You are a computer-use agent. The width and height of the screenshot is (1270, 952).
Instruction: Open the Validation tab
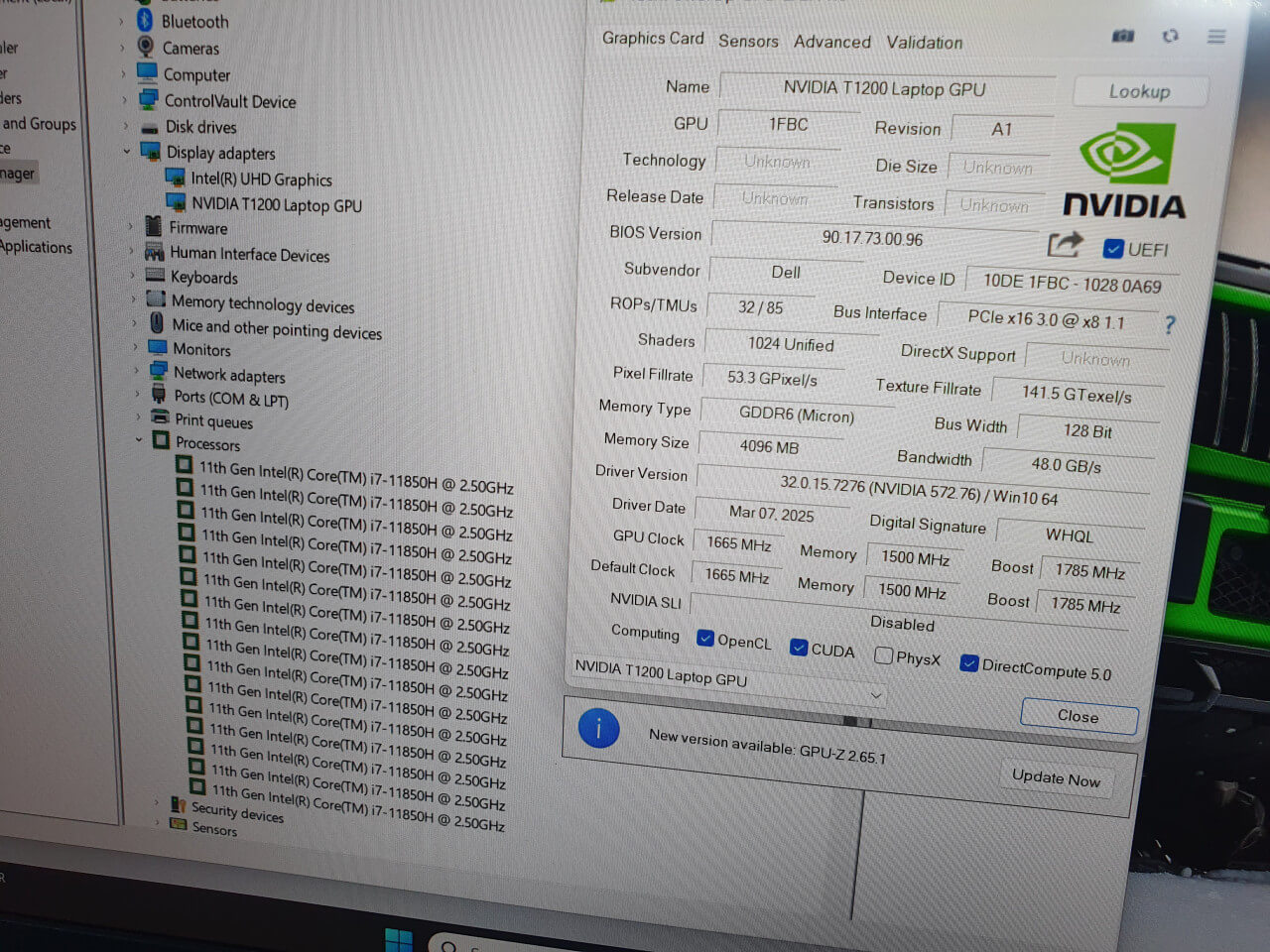pyautogui.click(x=924, y=43)
